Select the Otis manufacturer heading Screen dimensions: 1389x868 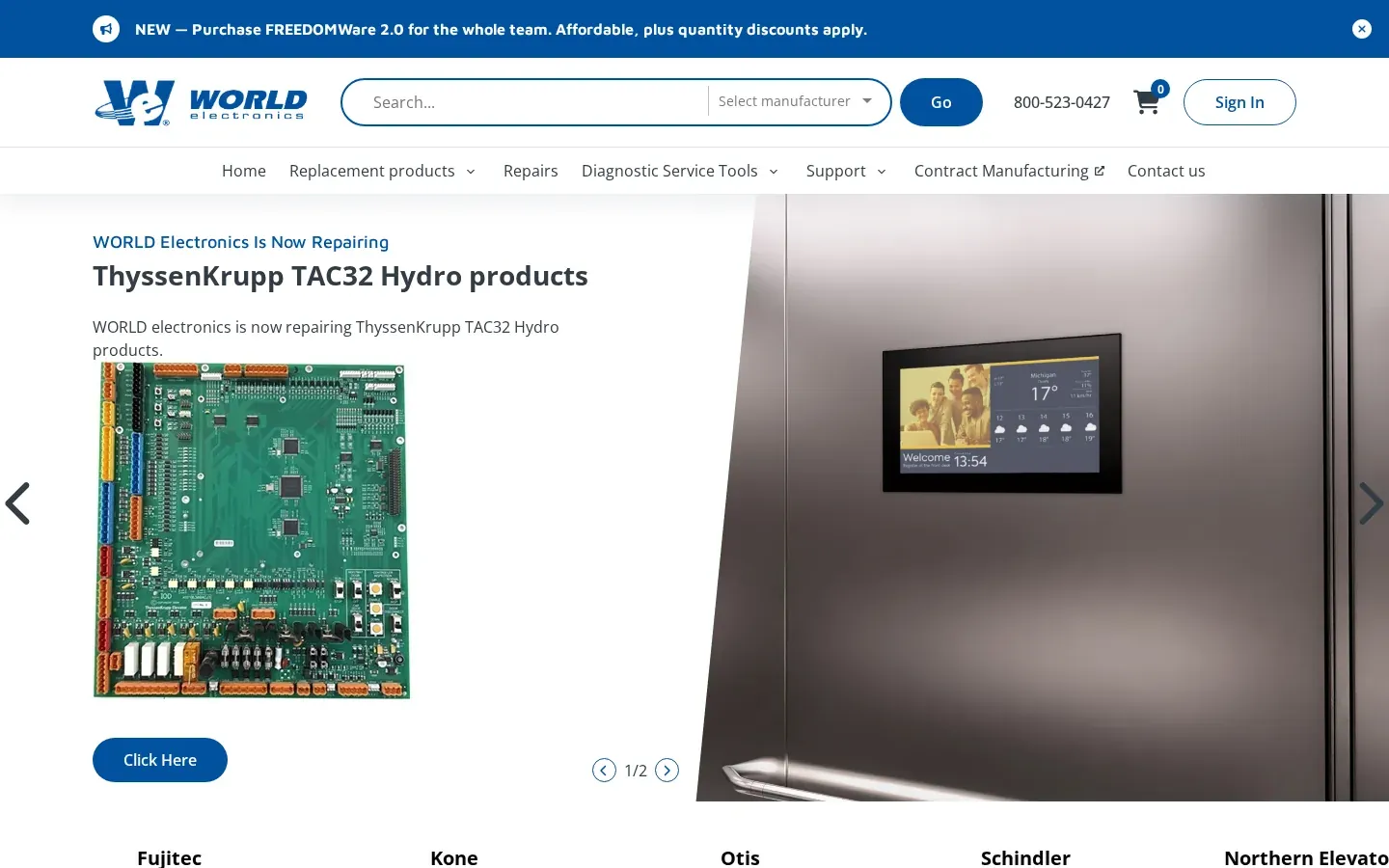[740, 857]
